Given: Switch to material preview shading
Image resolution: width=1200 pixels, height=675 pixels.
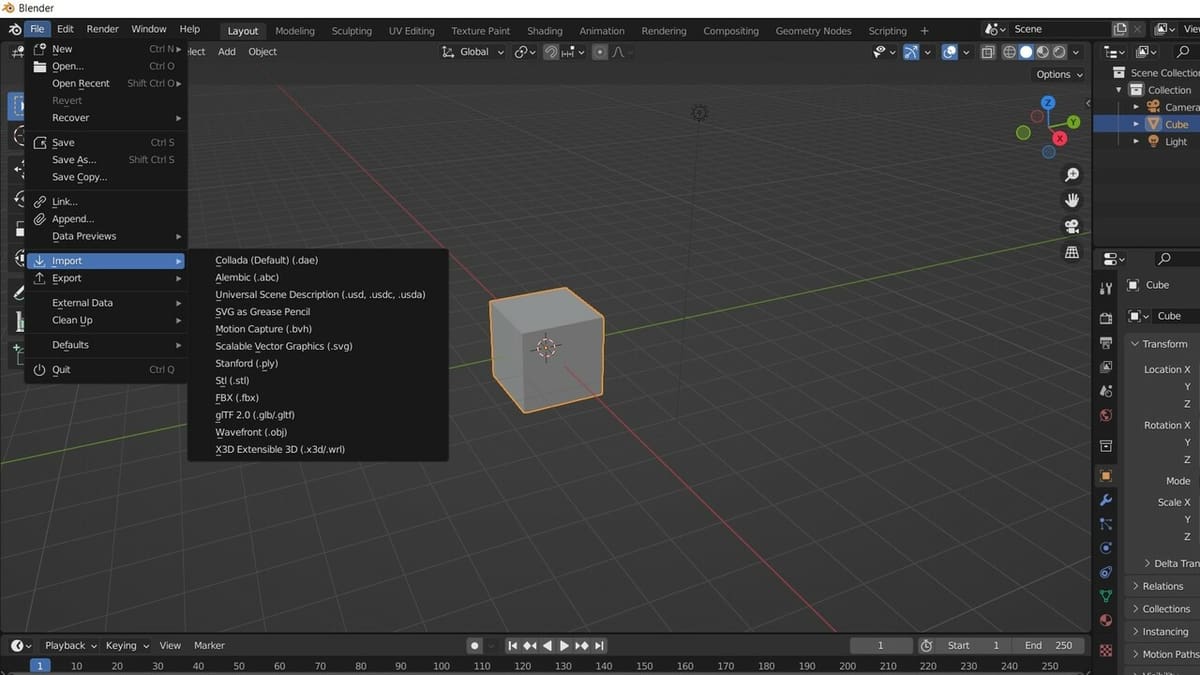Looking at the screenshot, I should tap(1043, 52).
